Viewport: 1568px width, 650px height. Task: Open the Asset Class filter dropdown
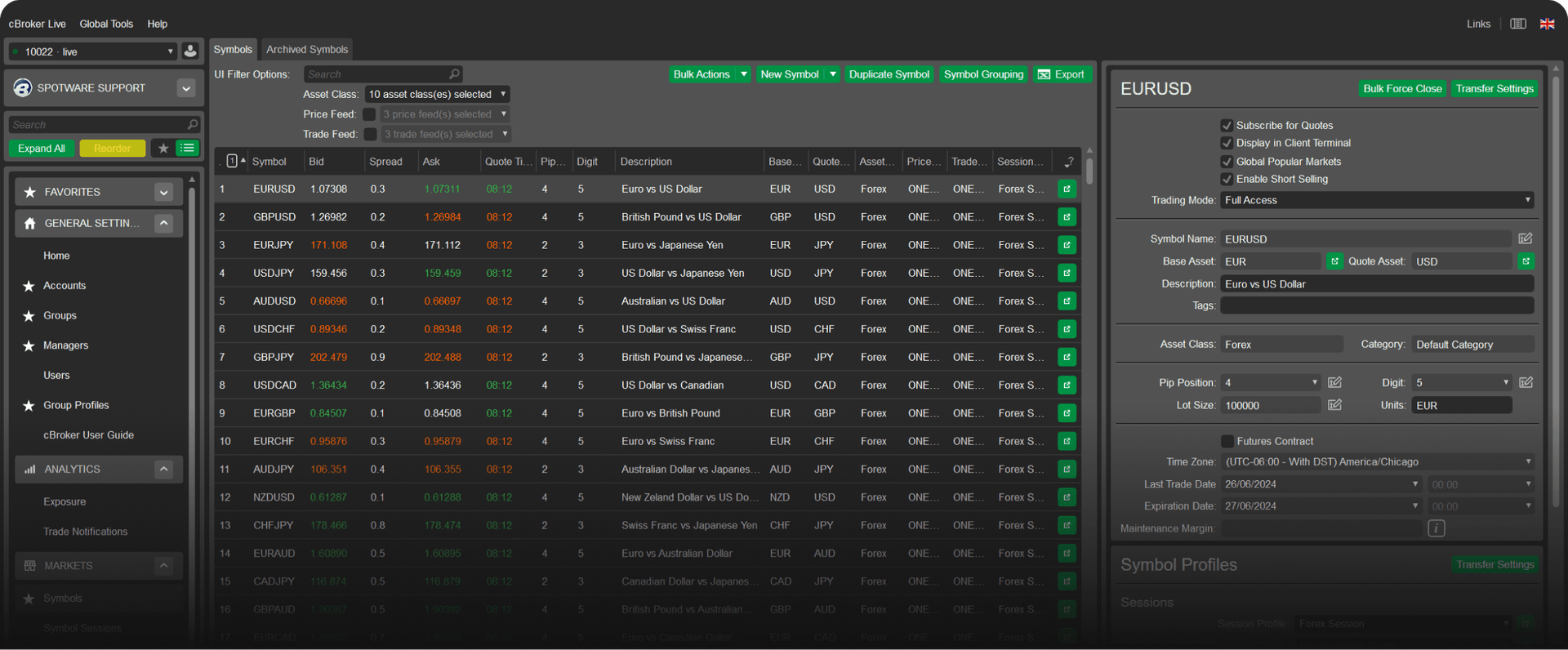coord(437,95)
